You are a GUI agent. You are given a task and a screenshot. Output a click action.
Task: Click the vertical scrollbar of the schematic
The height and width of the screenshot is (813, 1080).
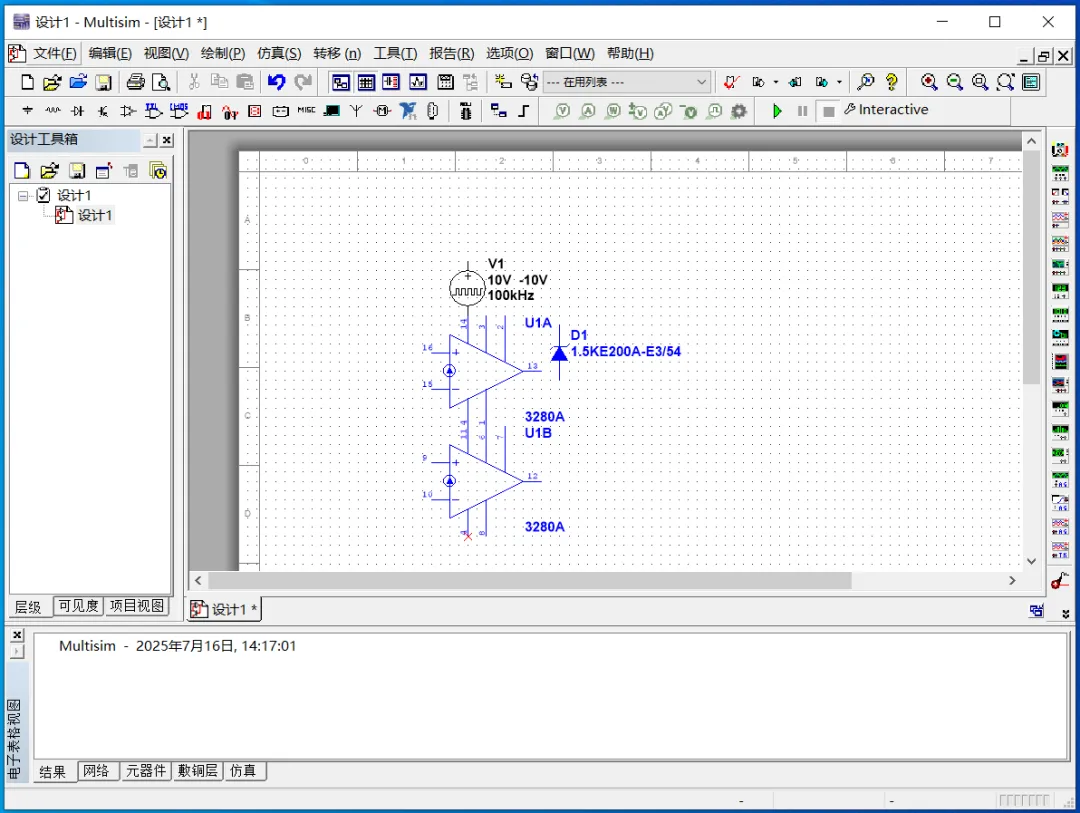[1031, 267]
